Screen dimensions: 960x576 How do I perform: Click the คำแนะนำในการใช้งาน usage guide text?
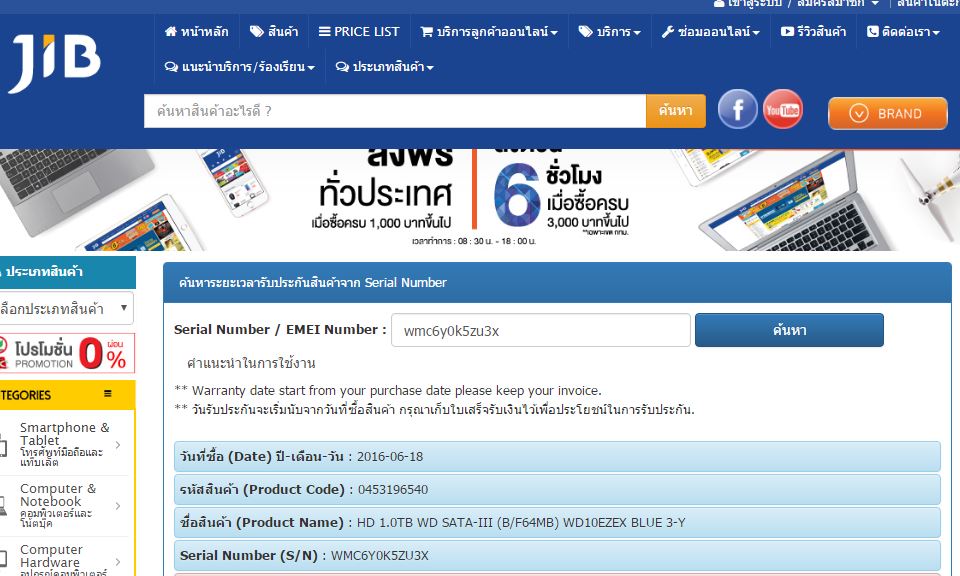(x=251, y=363)
